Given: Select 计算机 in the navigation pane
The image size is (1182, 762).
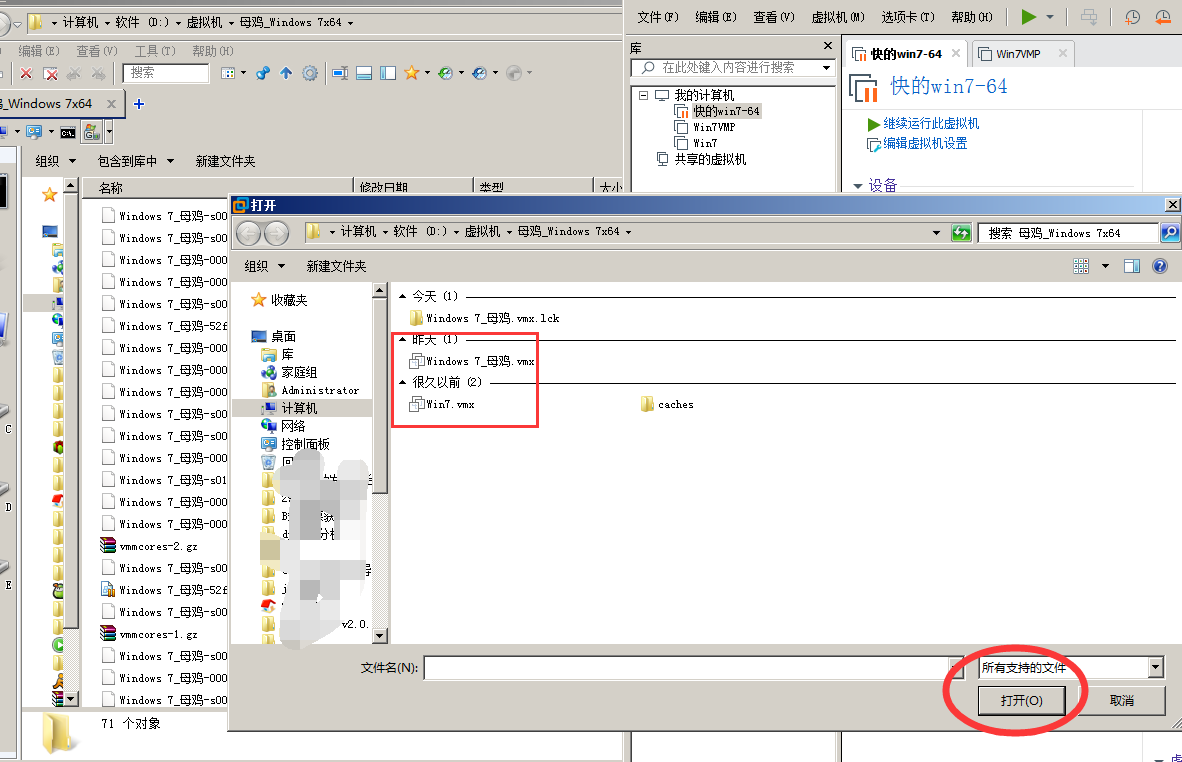Looking at the screenshot, I should tap(298, 408).
